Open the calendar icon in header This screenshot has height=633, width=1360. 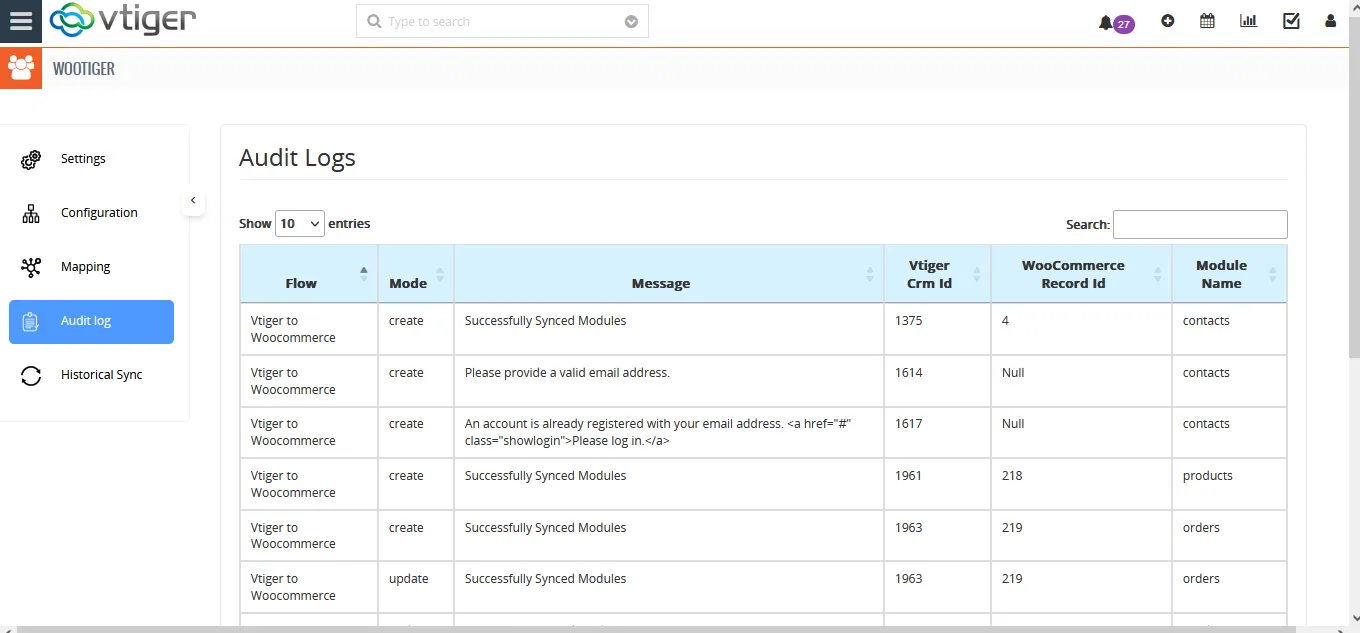(x=1207, y=21)
